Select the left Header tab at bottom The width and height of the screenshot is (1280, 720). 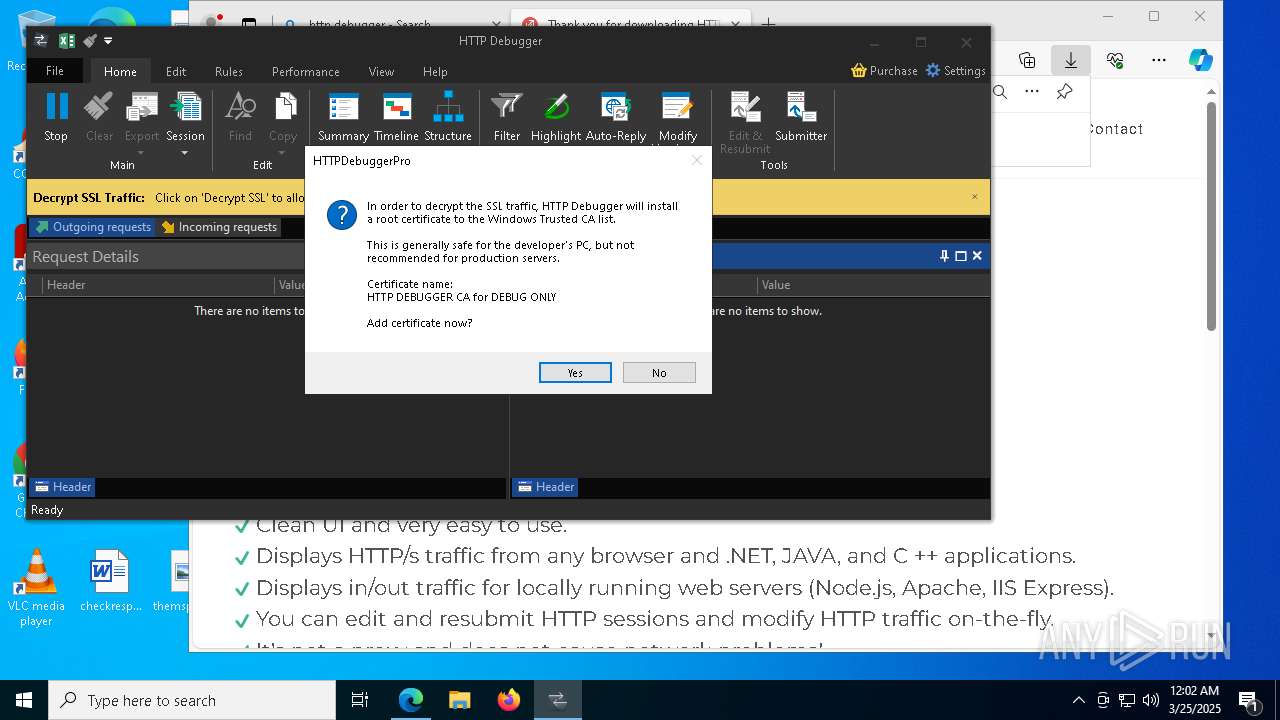pos(62,487)
